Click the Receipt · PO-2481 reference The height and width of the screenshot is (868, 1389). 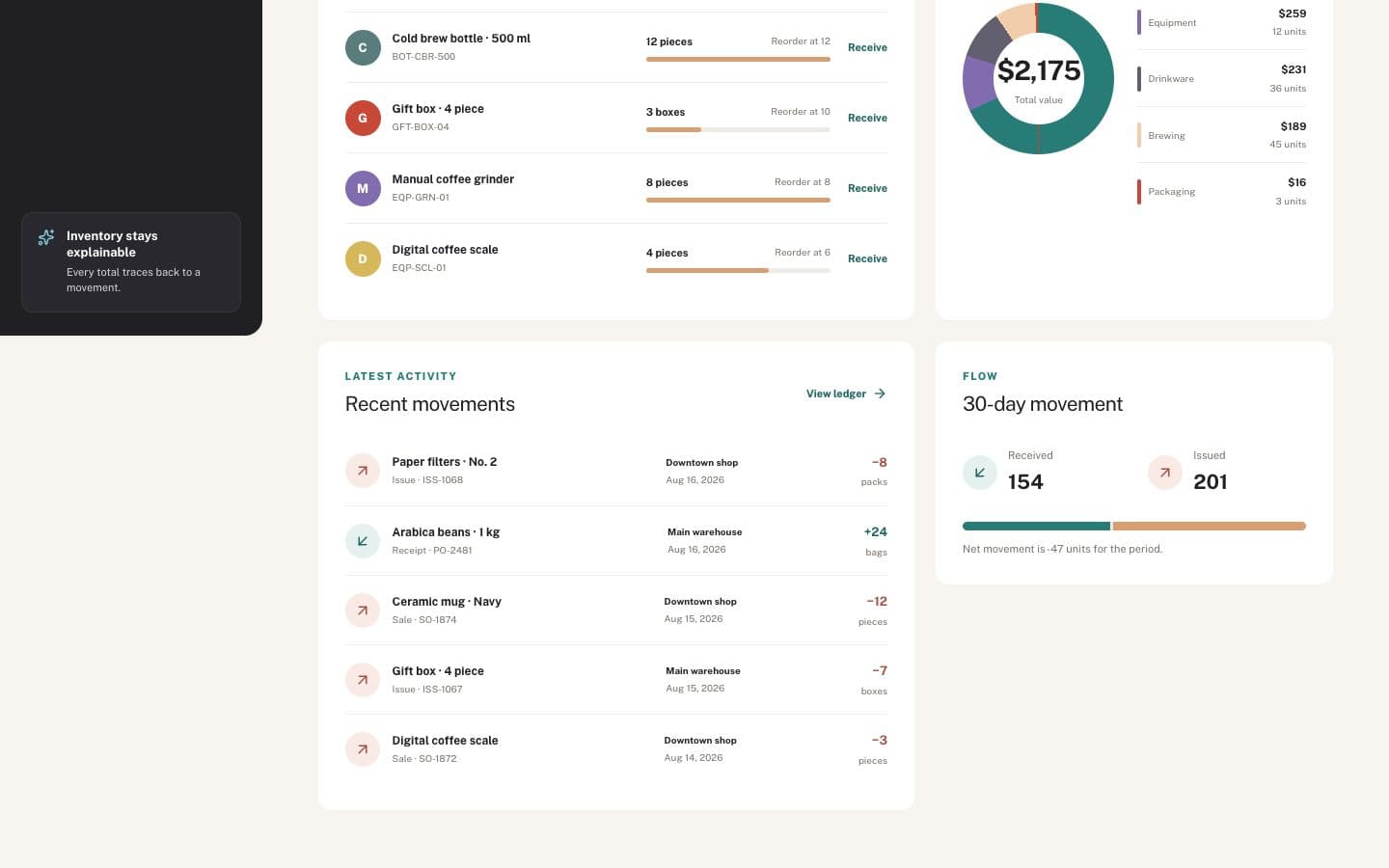pos(432,551)
